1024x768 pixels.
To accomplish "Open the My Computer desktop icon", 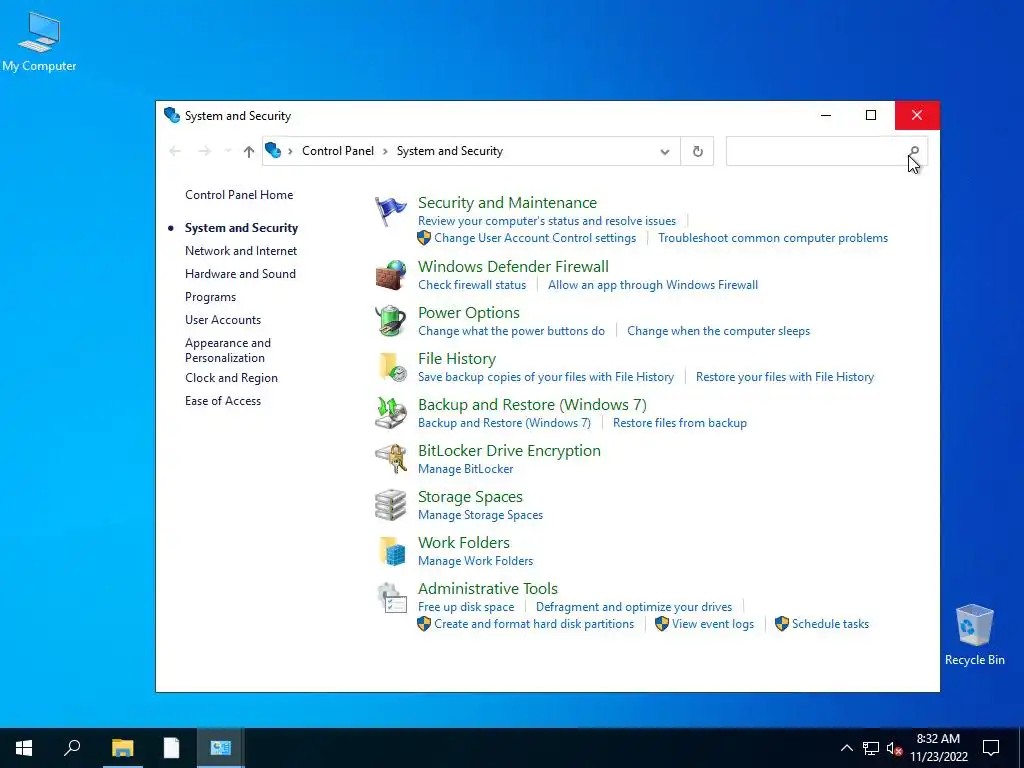I will pos(39,42).
